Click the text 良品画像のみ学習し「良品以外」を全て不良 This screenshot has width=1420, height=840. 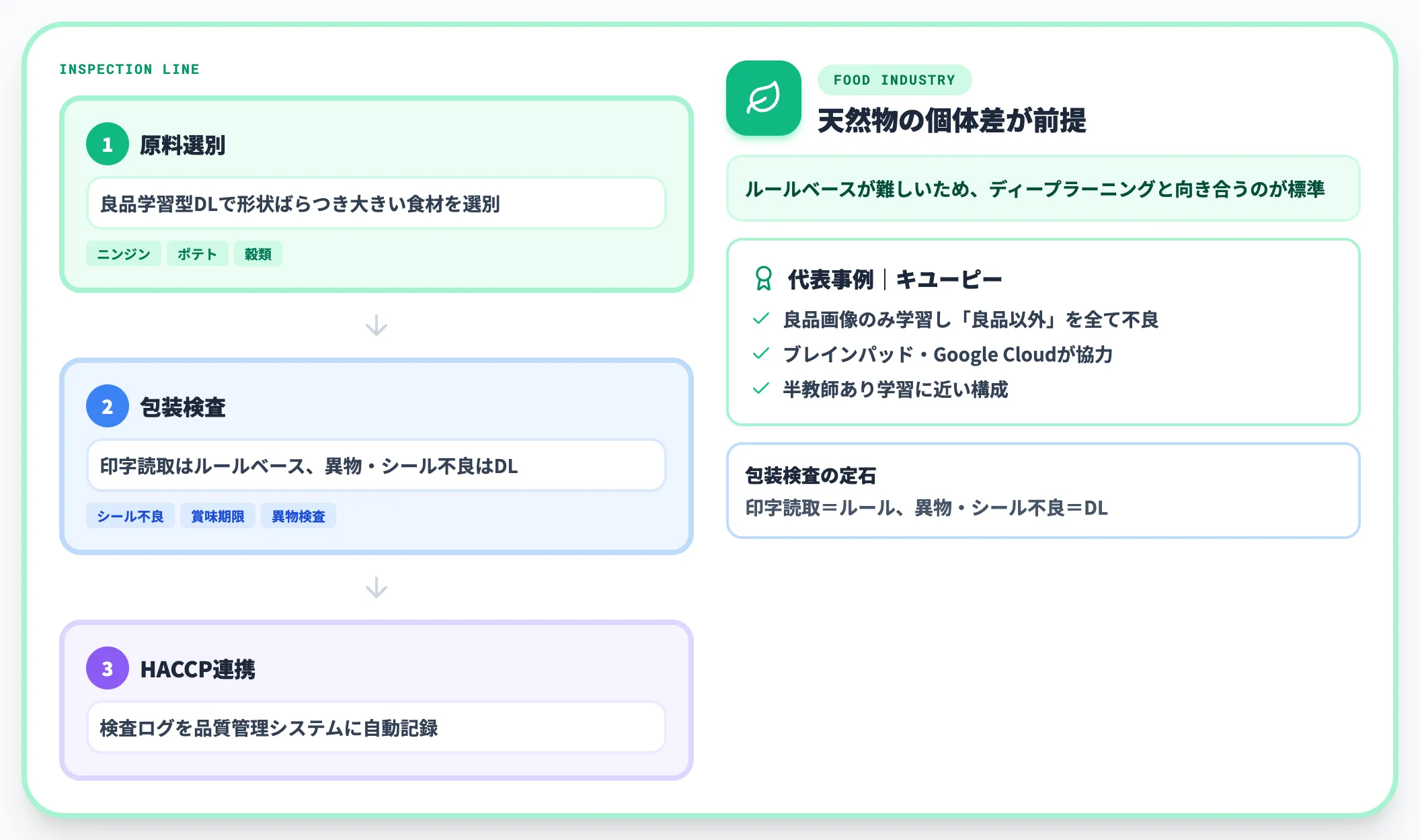(x=971, y=320)
